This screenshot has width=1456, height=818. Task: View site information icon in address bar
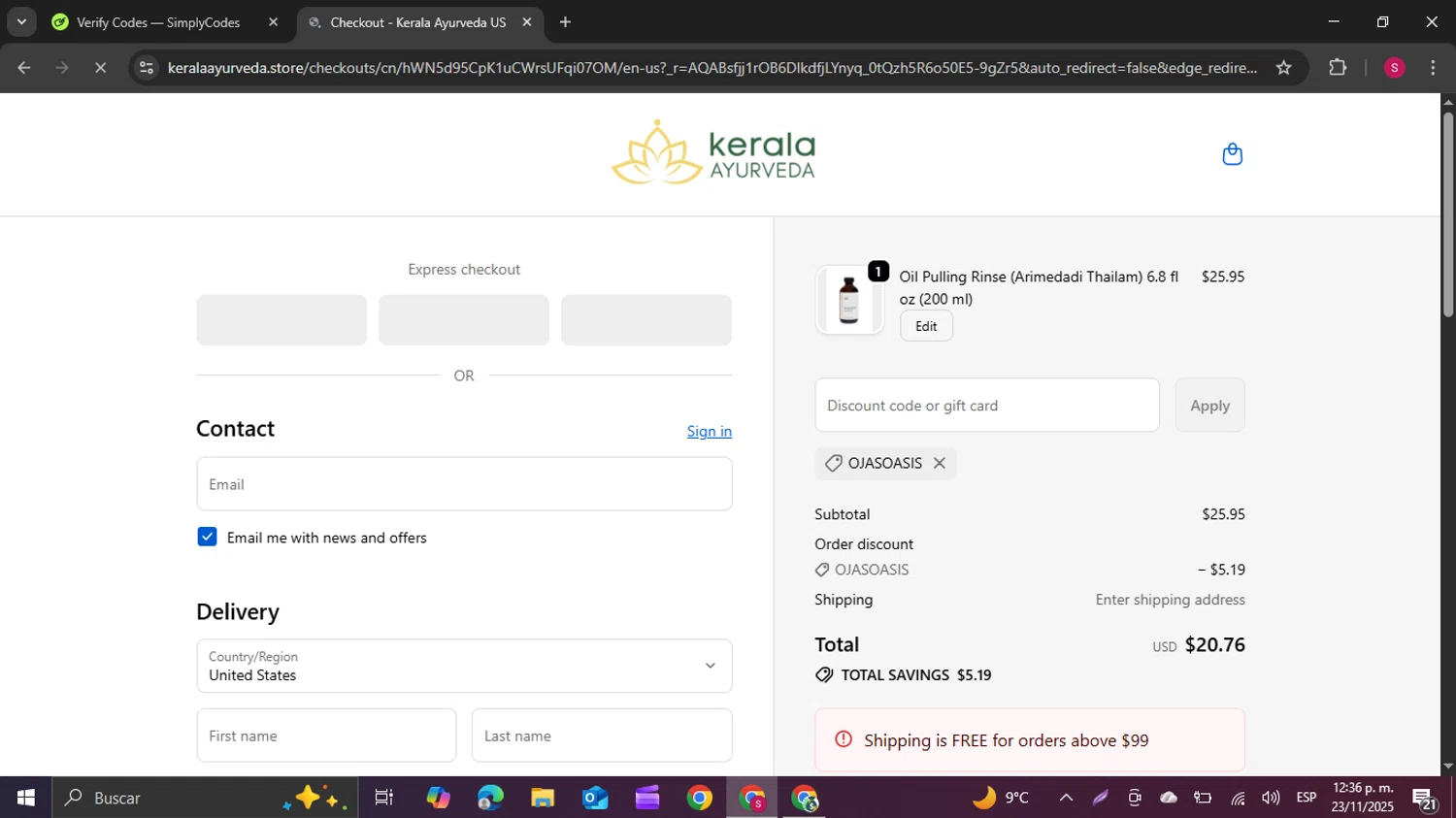click(x=147, y=68)
